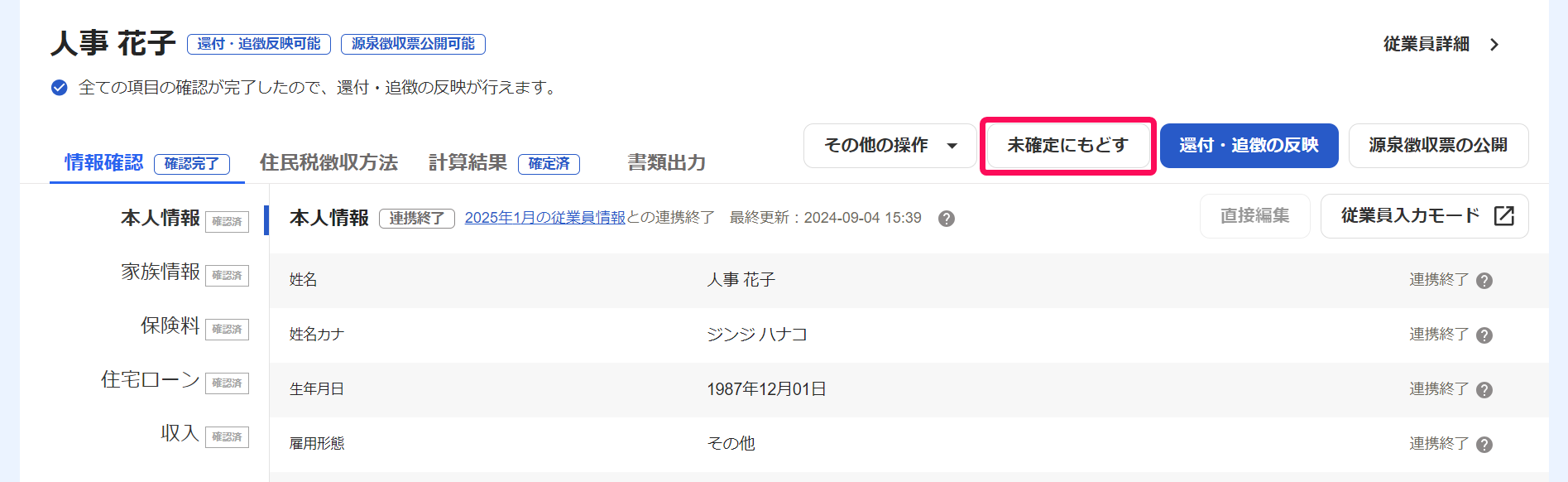Click 還付・追徴反映可能 badge
Viewport: 1568px width, 482px height.
pyautogui.click(x=259, y=45)
